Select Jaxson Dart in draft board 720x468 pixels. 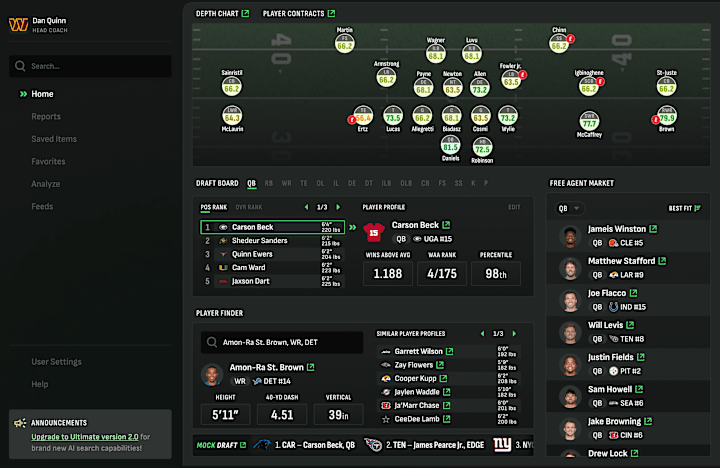point(273,281)
